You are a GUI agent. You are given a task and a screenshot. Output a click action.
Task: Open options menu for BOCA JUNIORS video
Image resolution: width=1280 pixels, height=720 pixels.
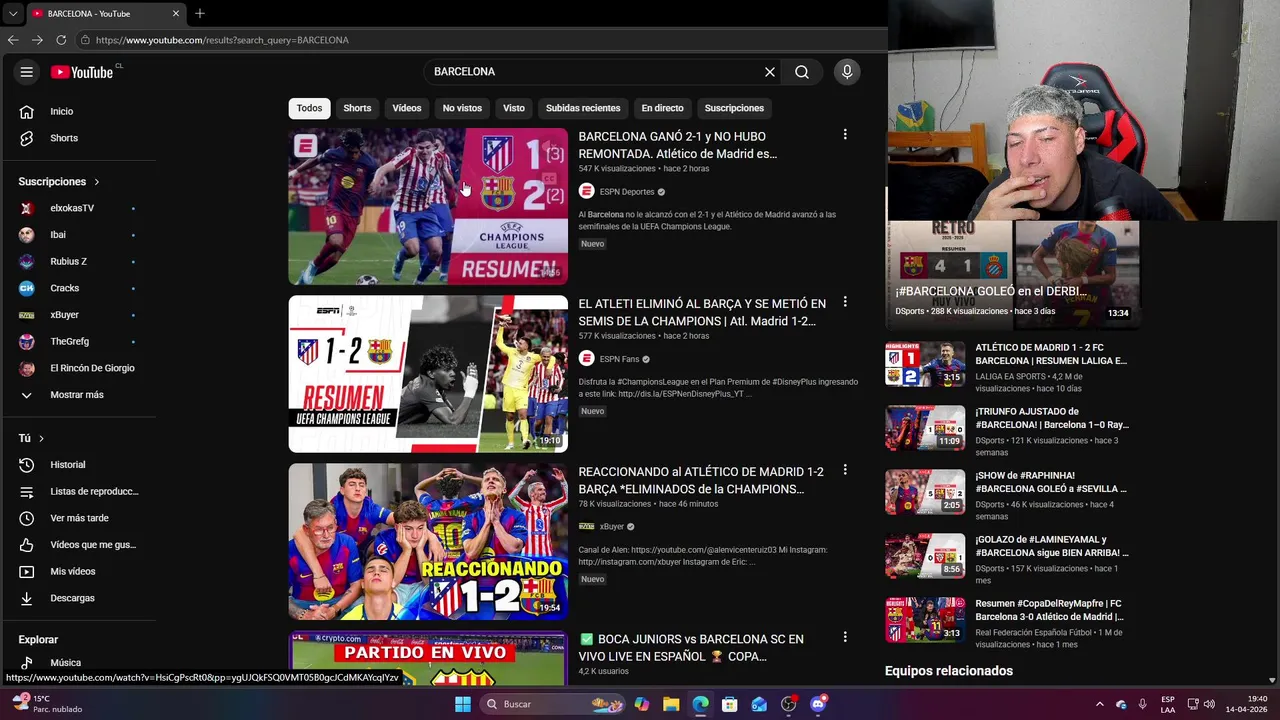[x=845, y=637]
